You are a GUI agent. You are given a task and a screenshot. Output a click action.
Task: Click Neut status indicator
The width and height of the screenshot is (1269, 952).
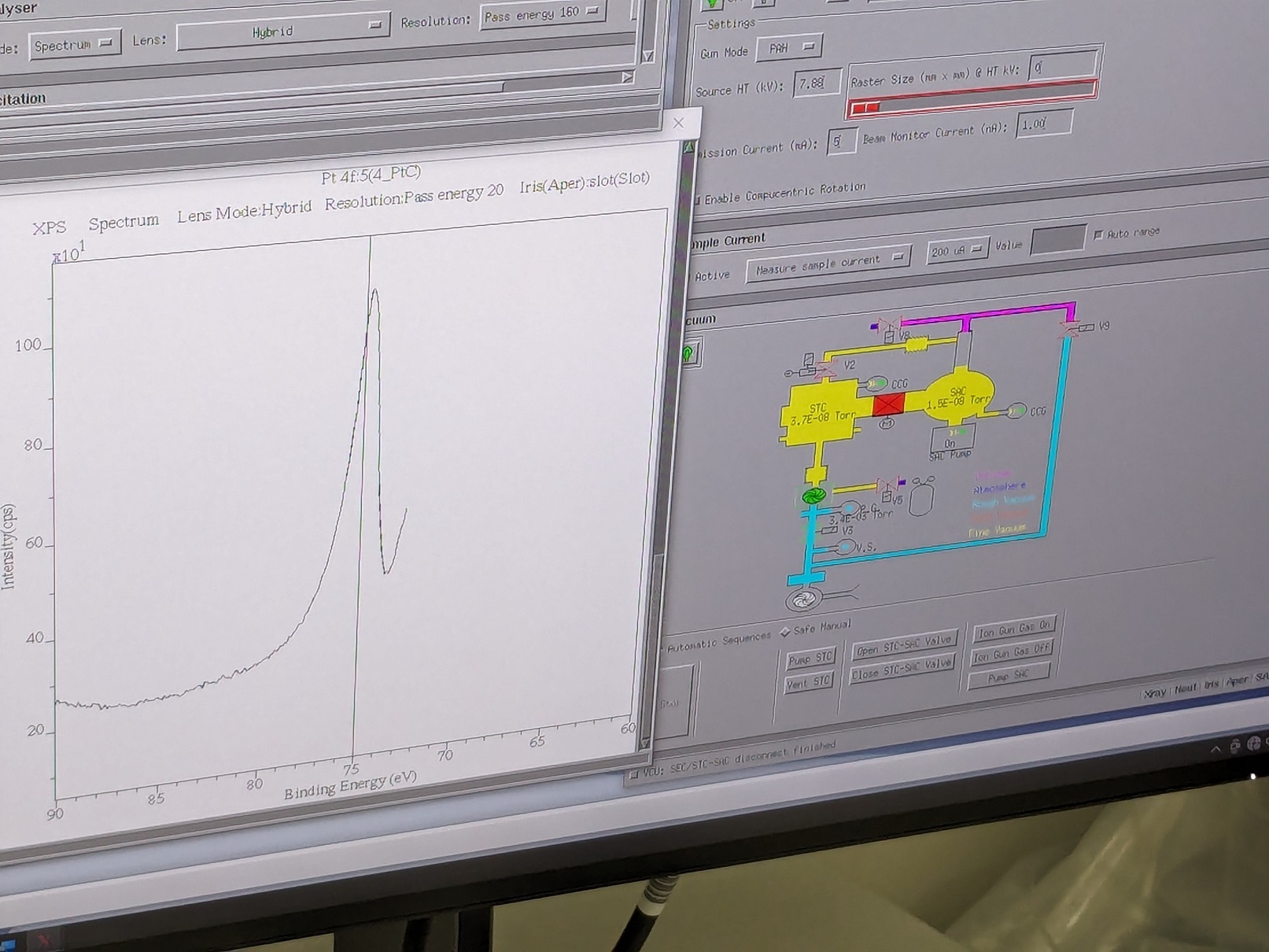point(1185,688)
